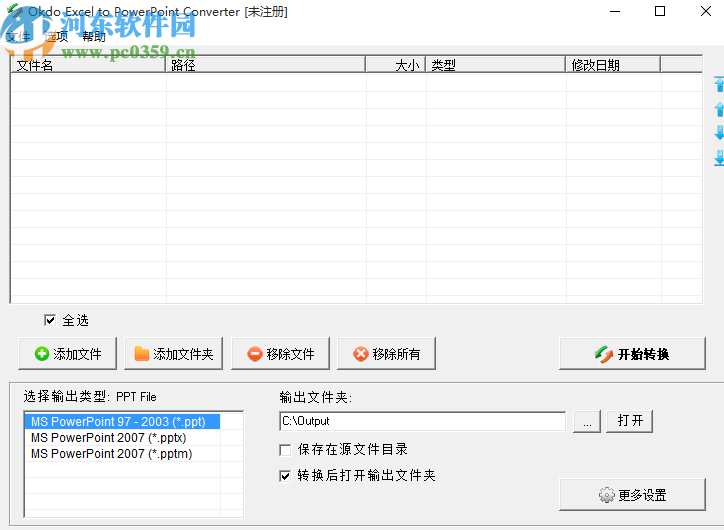Enable 保存在源文件目录 checkbox
Screen dimensions: 724x530
pos(285,450)
